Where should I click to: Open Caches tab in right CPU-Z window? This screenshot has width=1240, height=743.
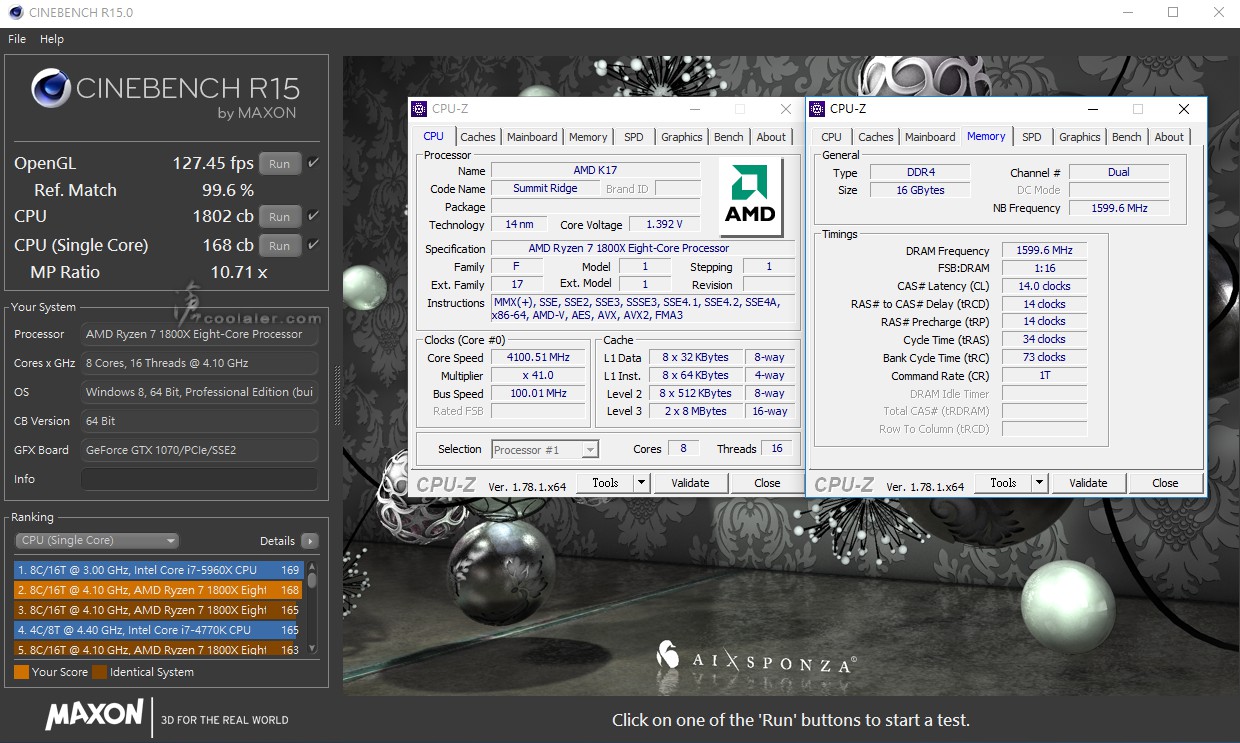tap(876, 137)
